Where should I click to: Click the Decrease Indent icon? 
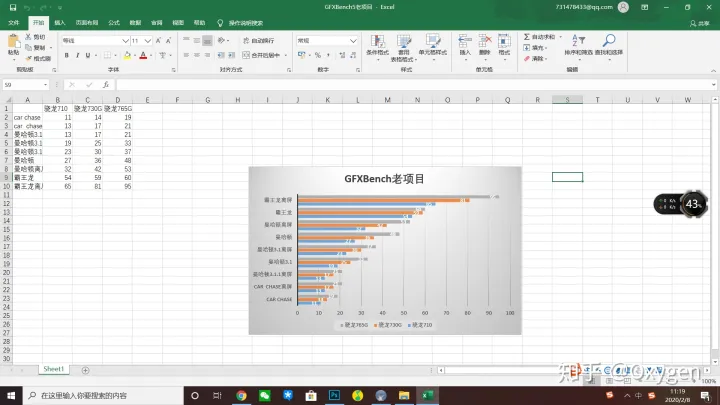(221, 55)
